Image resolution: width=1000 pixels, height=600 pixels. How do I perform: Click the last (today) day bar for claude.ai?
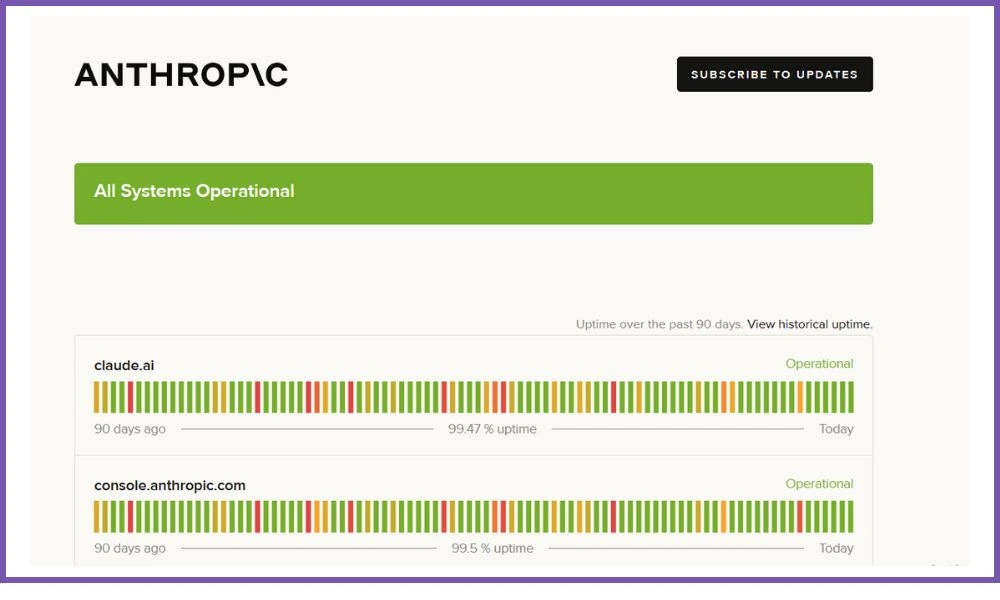point(850,397)
